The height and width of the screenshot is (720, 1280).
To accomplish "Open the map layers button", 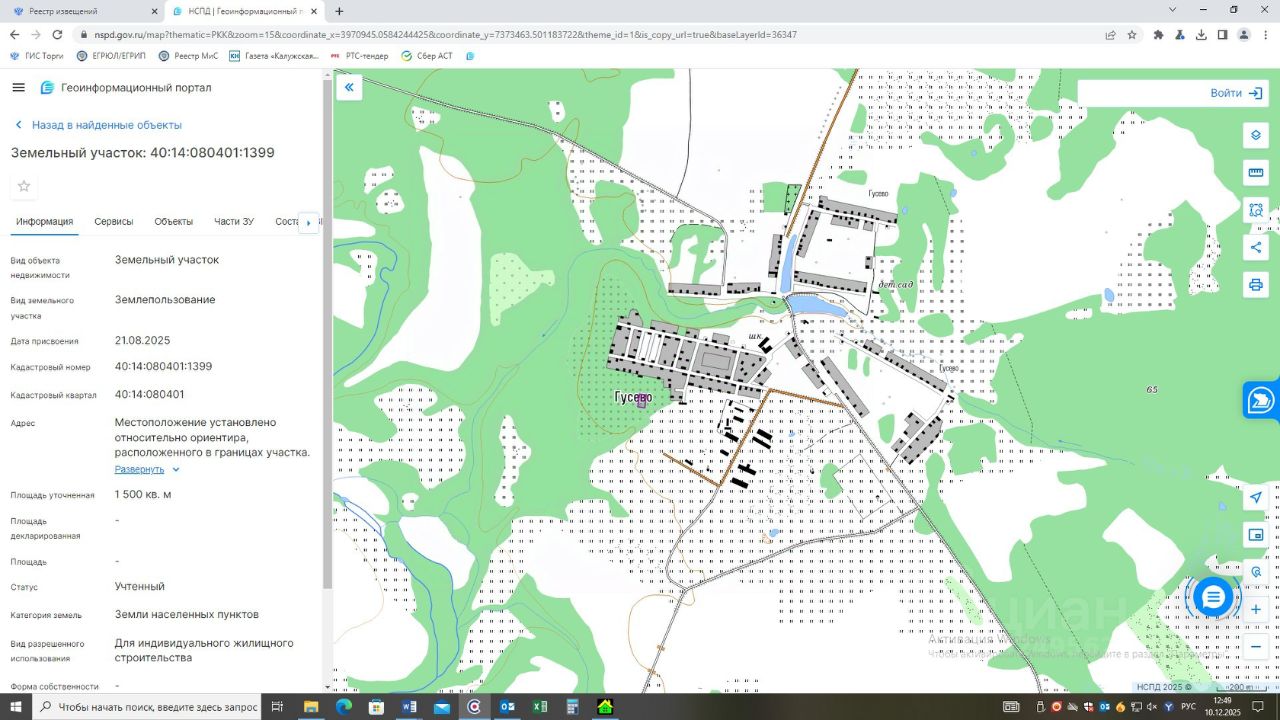I will pyautogui.click(x=1256, y=135).
